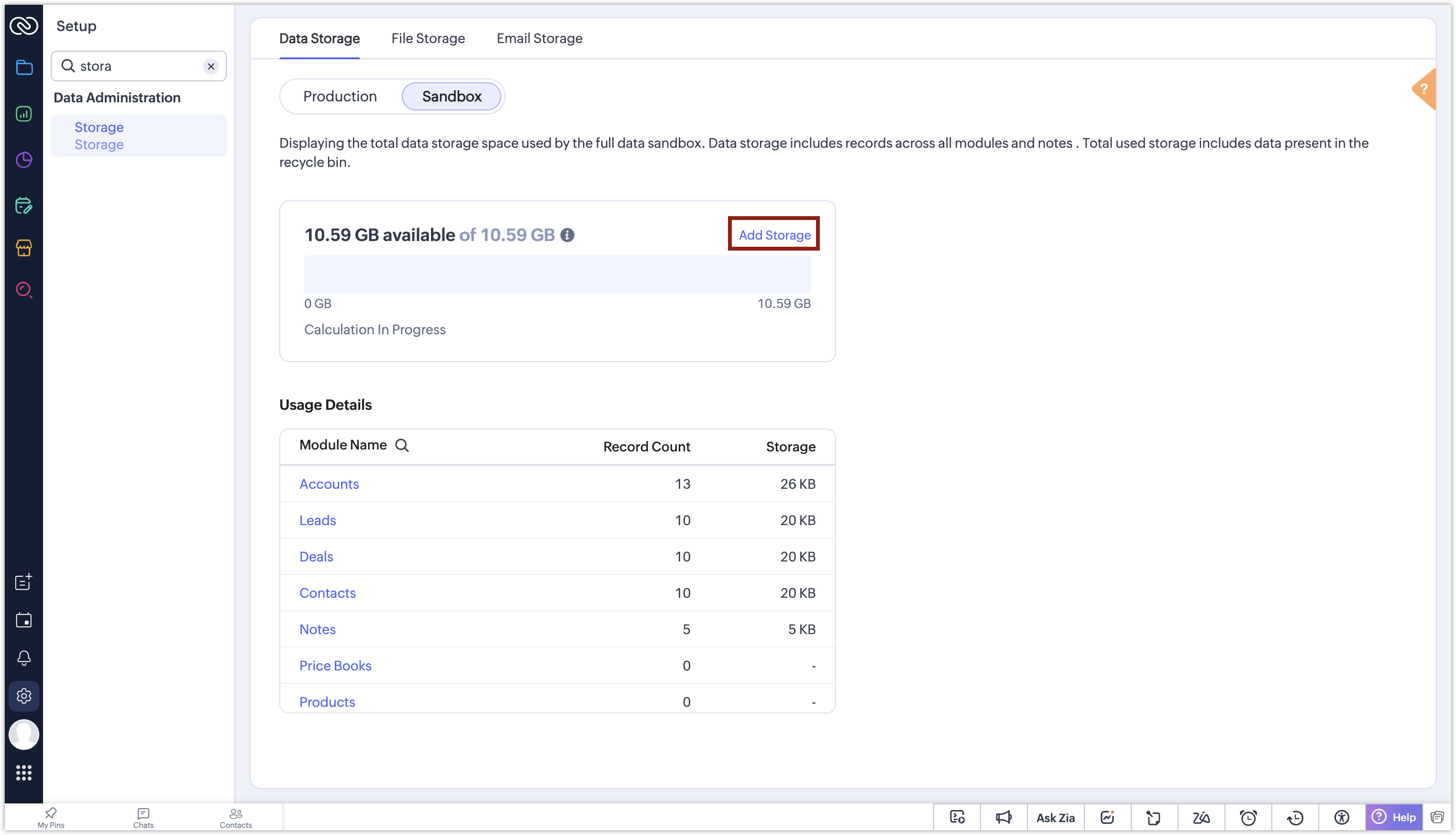This screenshot has width=1456, height=835.
Task: Click the Ask Zia button
Action: [x=1055, y=818]
